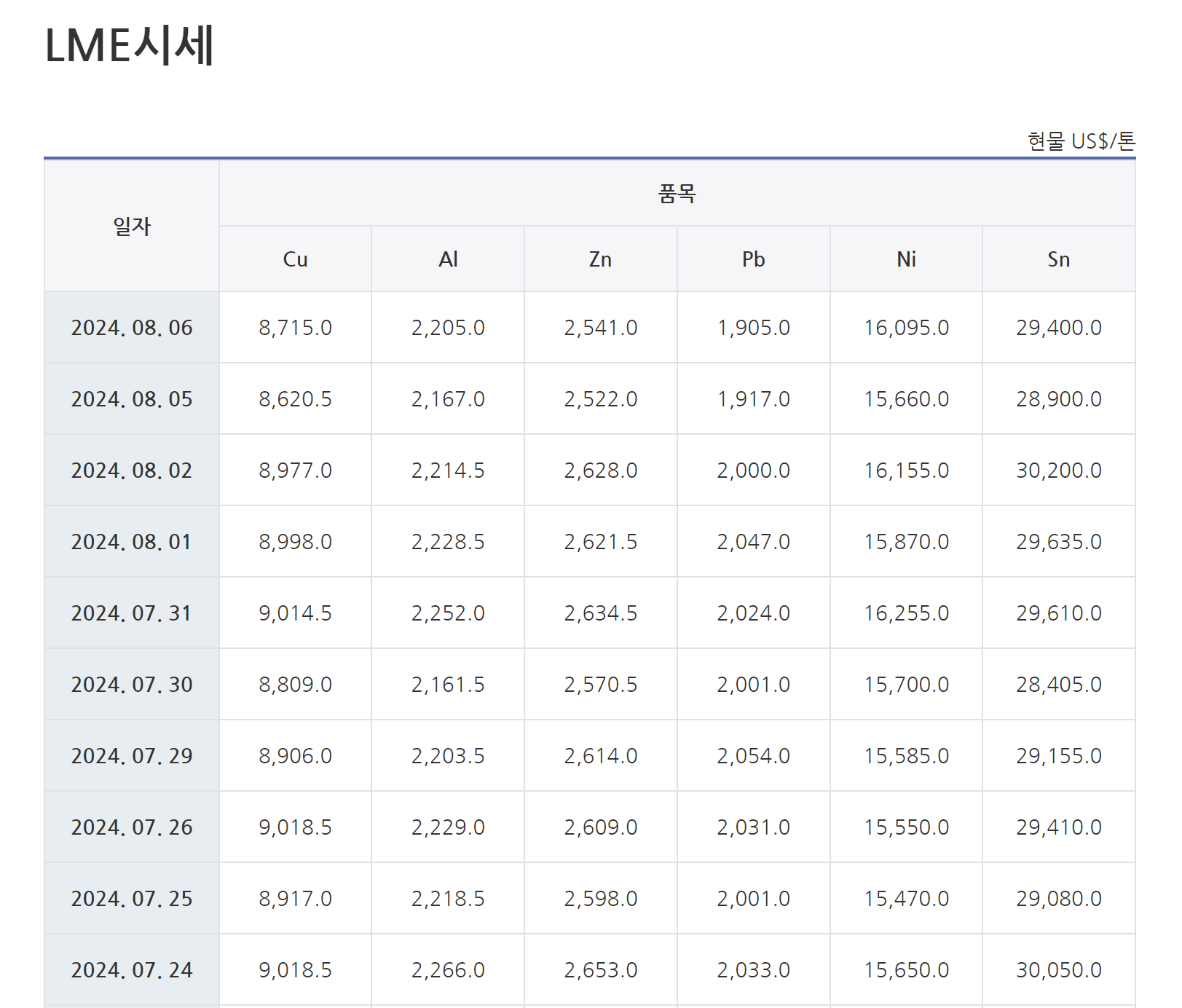Click the 품목 group header

point(677,194)
